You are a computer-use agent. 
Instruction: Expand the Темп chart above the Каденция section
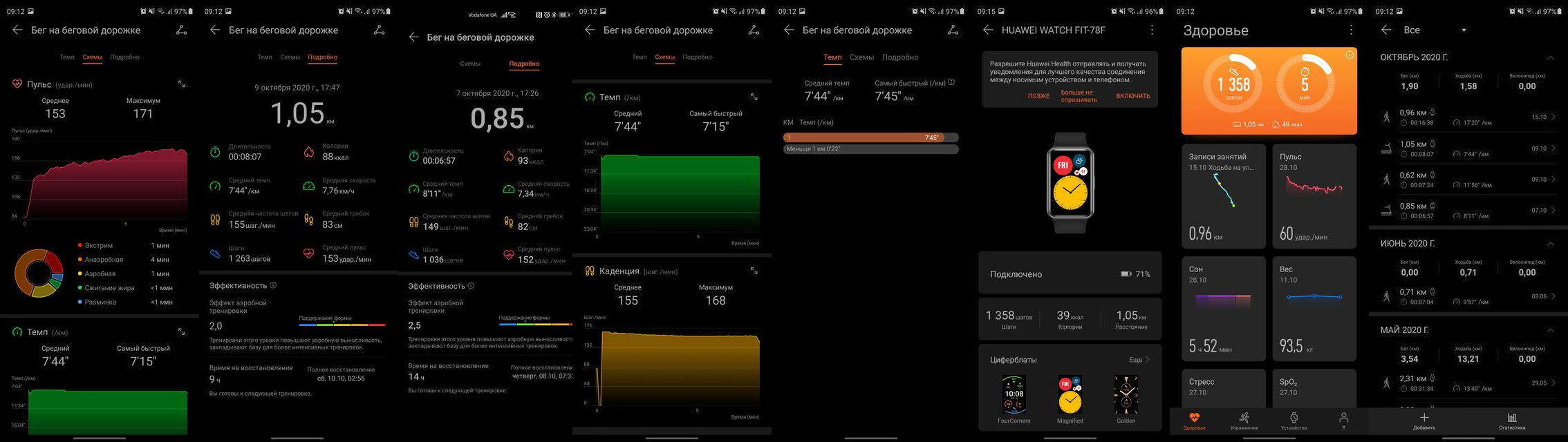tap(754, 97)
